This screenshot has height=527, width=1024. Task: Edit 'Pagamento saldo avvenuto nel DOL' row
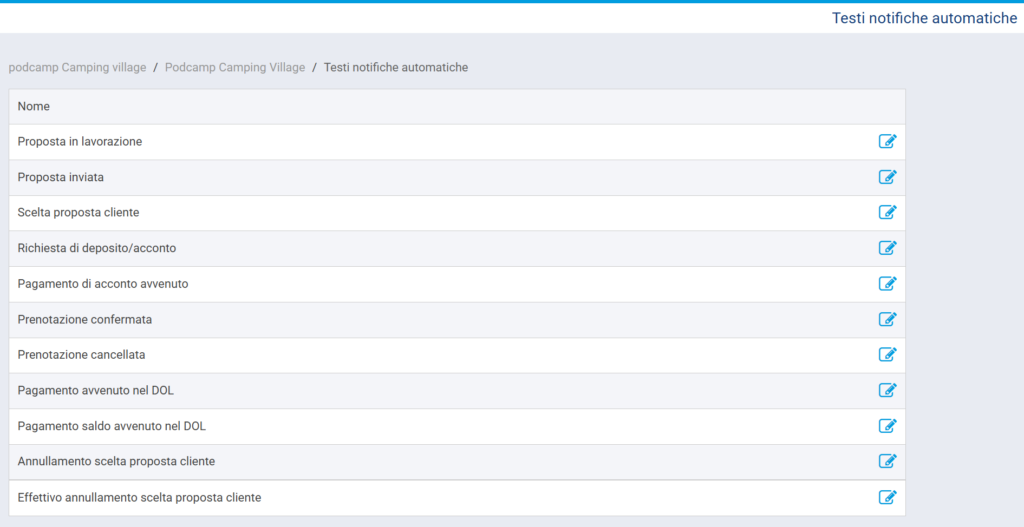tap(887, 426)
